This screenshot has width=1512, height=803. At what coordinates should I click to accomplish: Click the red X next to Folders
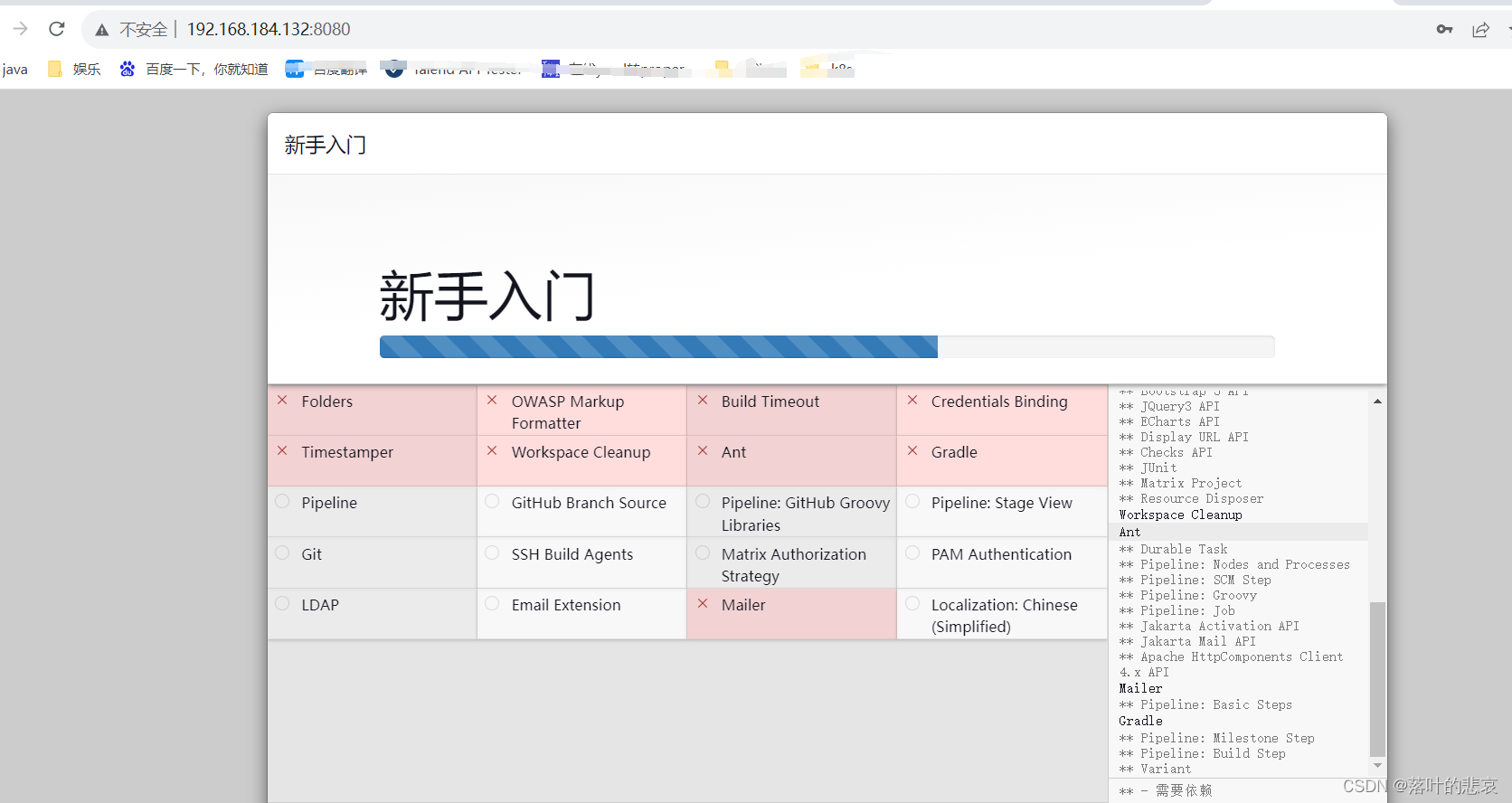click(x=282, y=400)
